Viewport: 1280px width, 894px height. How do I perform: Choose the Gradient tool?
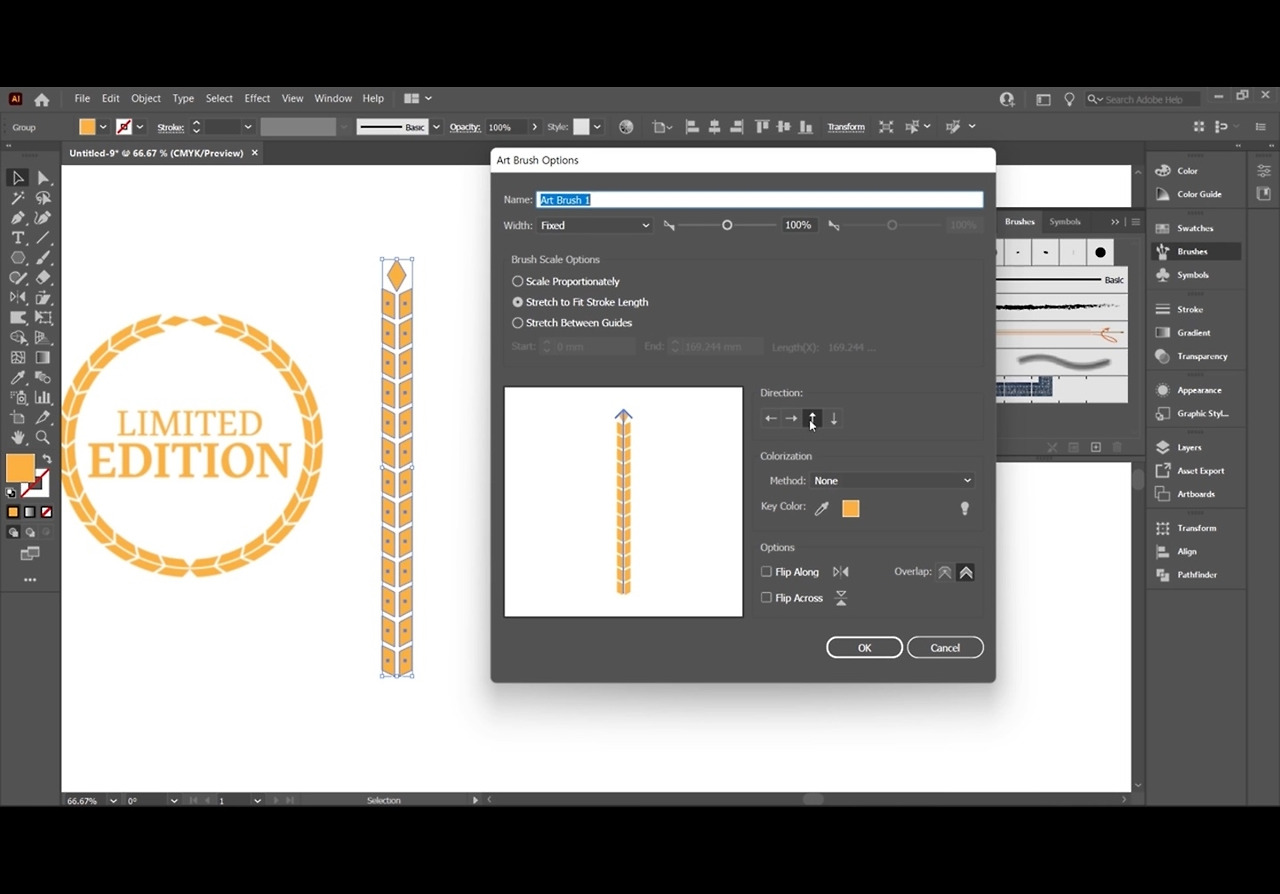(43, 357)
